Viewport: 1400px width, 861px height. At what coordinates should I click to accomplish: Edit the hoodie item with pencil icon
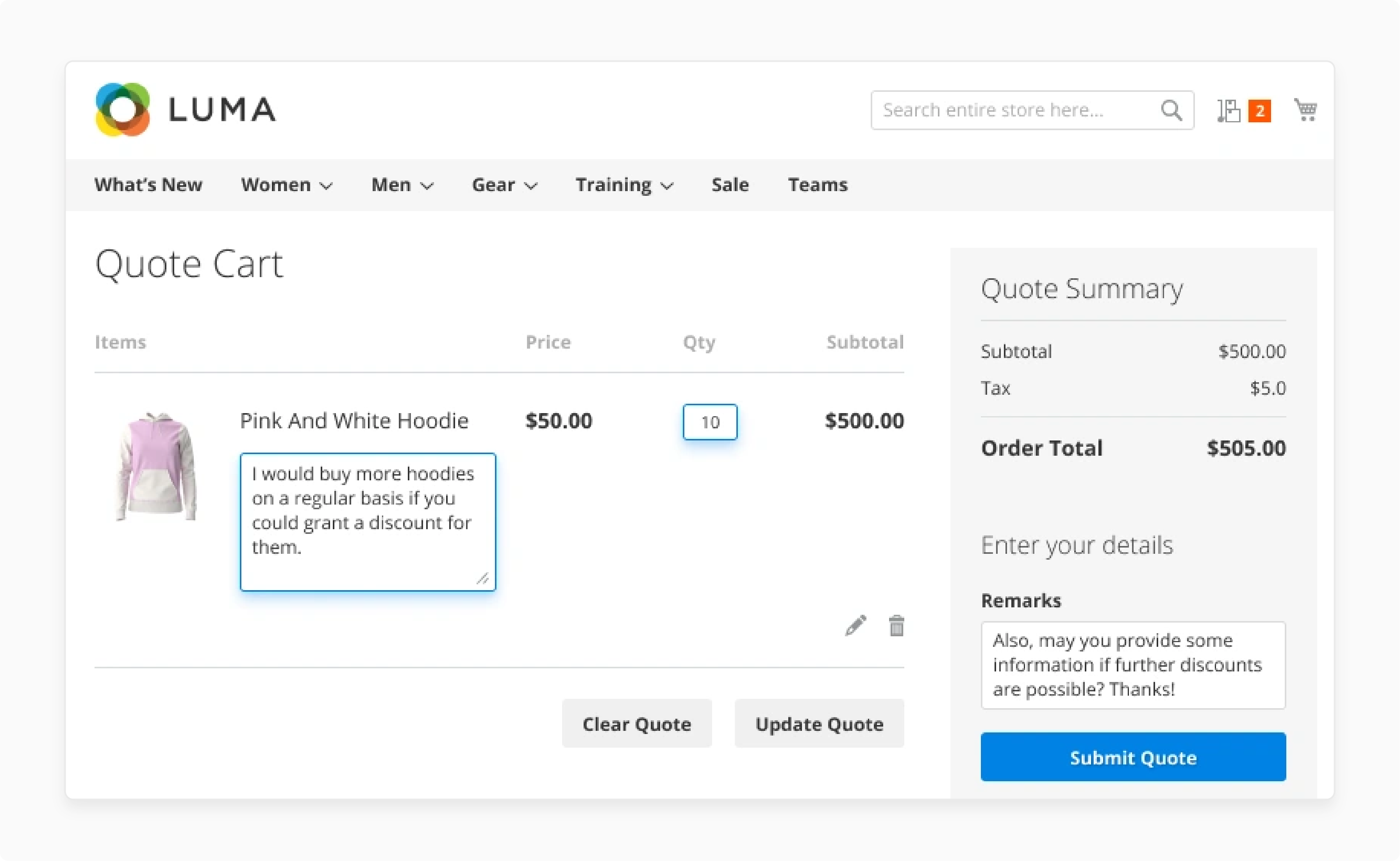[855, 625]
